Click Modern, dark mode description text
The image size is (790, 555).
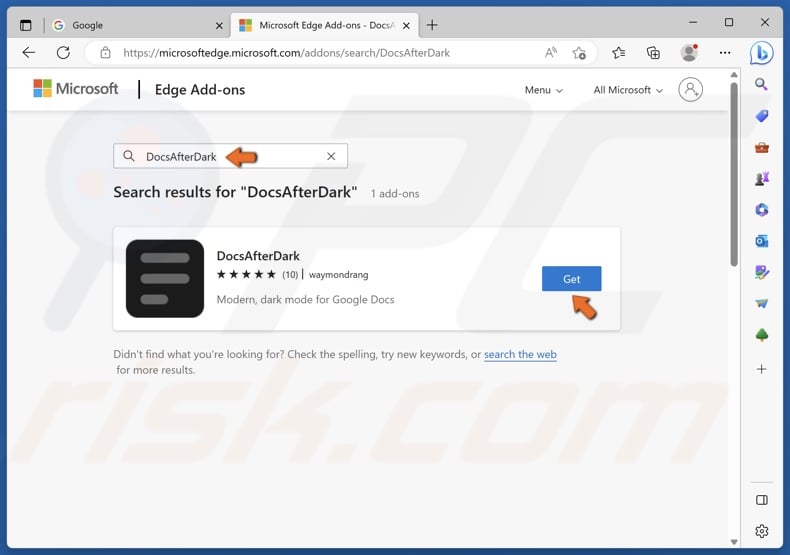[x=305, y=300]
